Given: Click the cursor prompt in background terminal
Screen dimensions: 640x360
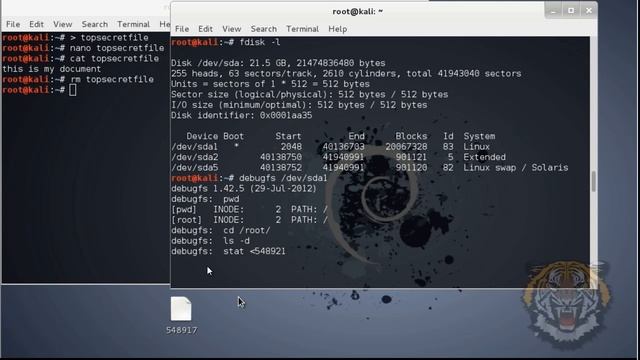Looking at the screenshot, I should [x=73, y=90].
